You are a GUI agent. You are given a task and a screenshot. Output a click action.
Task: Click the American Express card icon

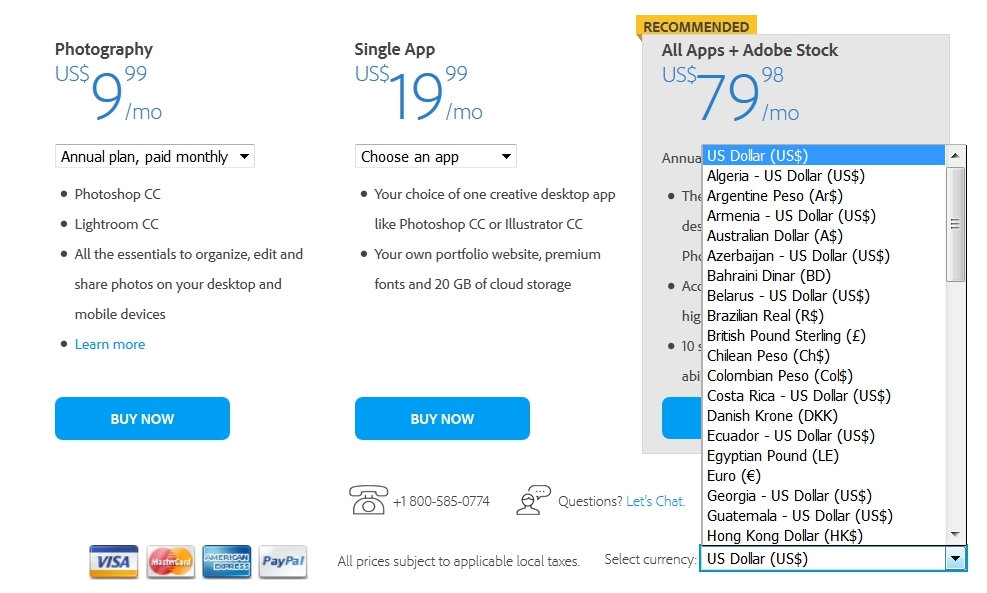227,562
